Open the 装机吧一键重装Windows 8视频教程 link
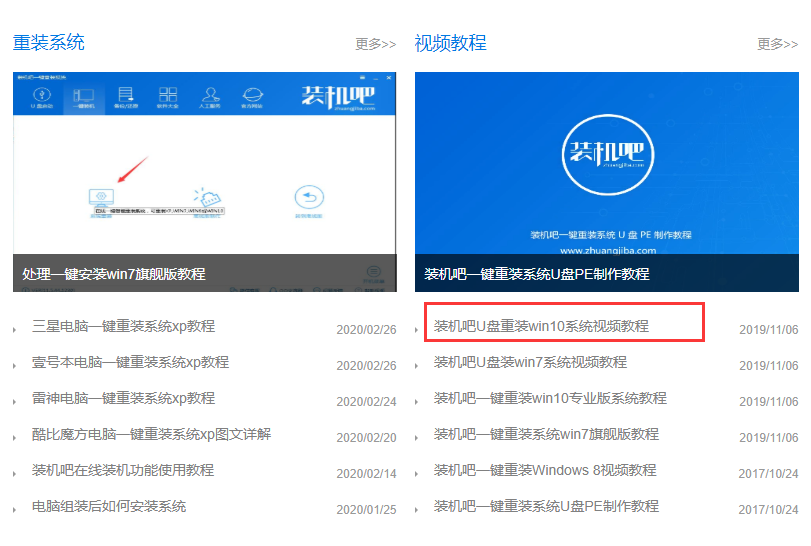This screenshot has width=811, height=546. 545,470
